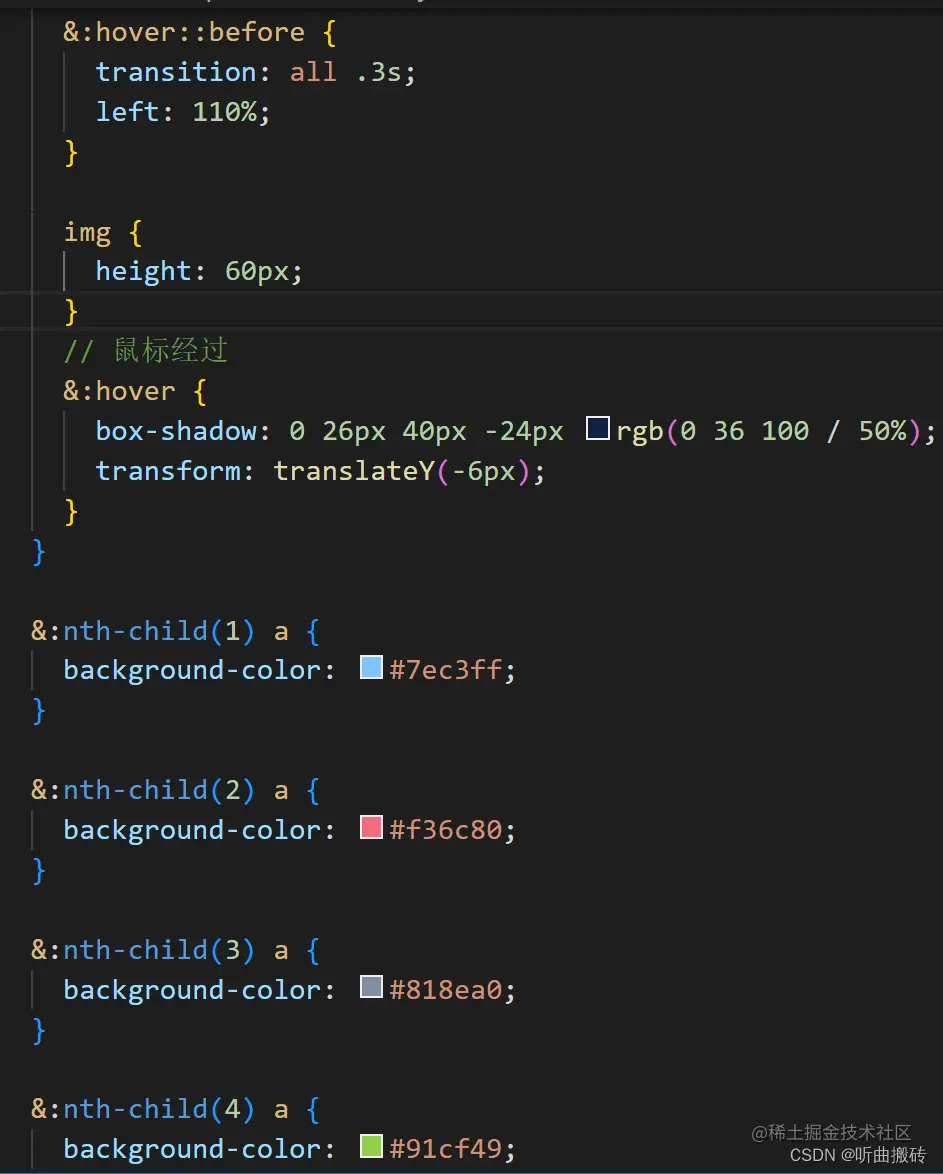Click the #818ea0 gray color swatch
The height and width of the screenshot is (1174, 943).
(x=371, y=987)
